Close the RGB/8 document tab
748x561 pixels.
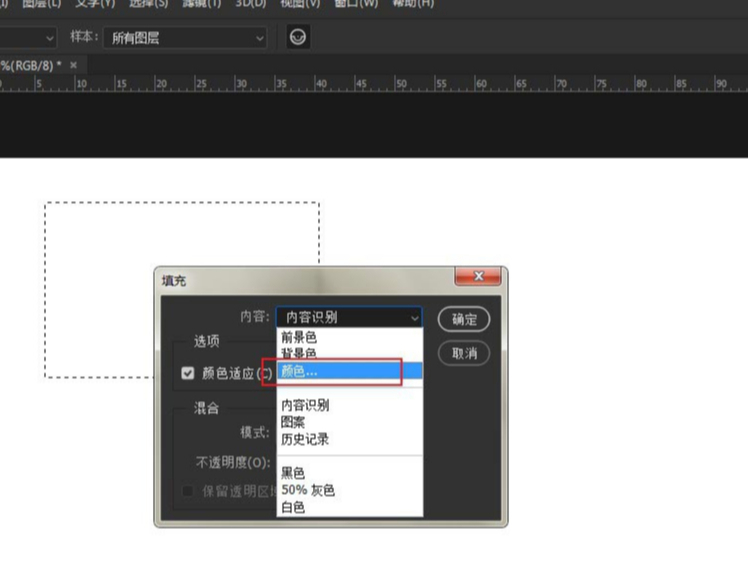pos(73,65)
